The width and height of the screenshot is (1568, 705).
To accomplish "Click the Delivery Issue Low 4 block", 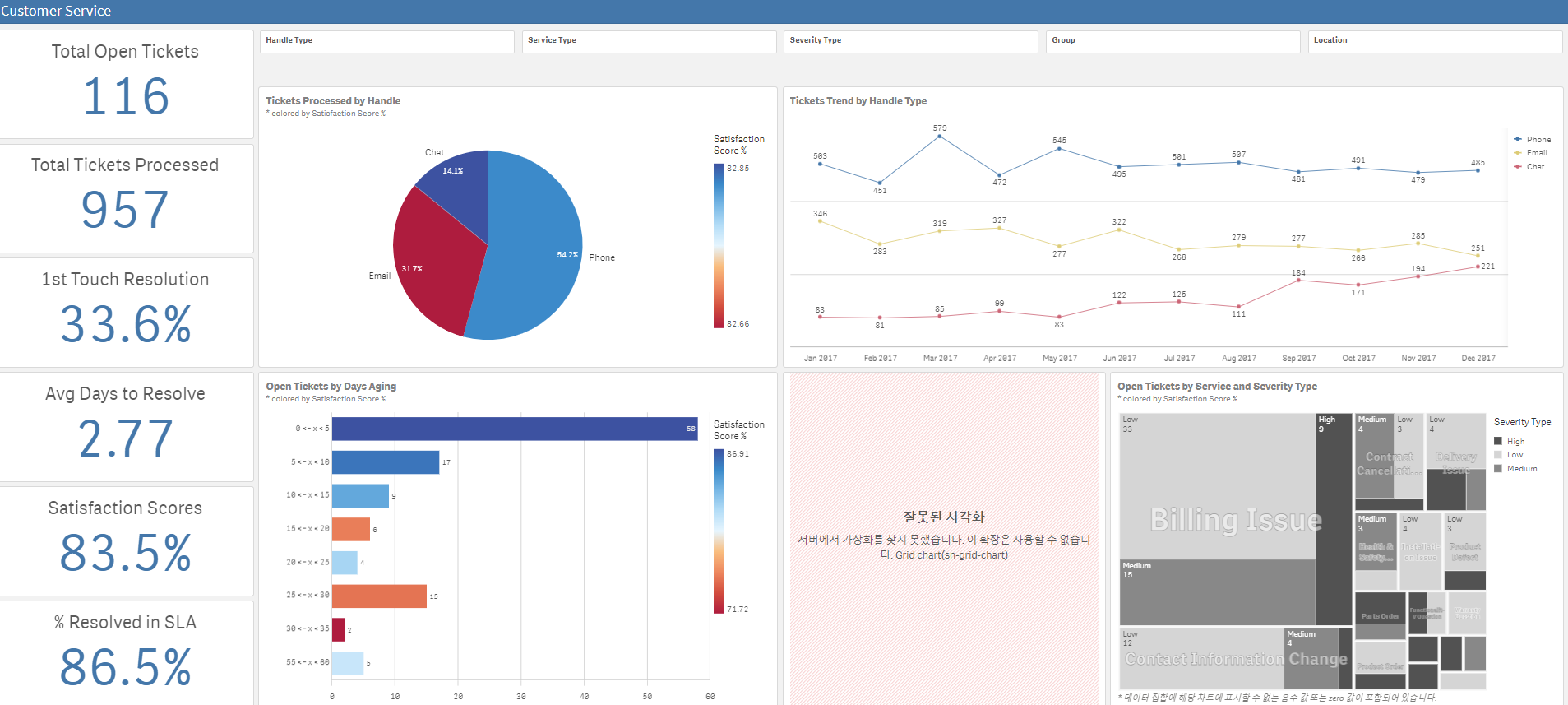I will coord(1456,441).
